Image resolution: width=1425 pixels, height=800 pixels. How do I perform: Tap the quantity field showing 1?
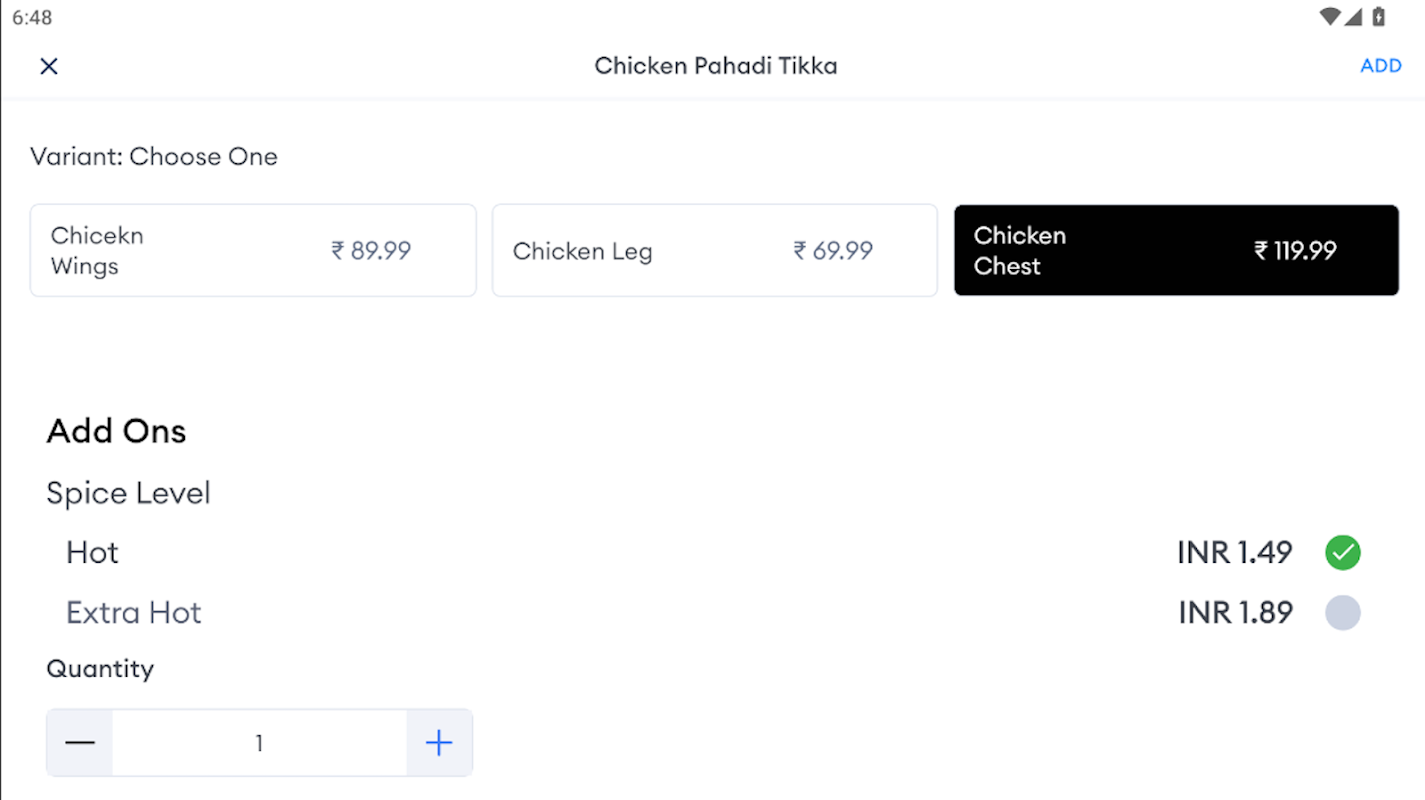coord(259,743)
